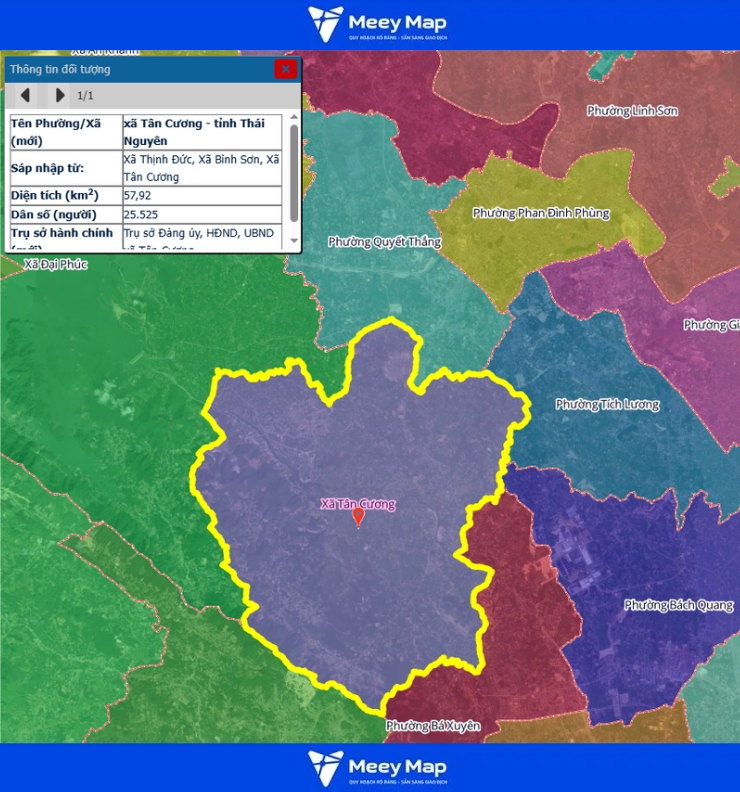Click the Phường Linh Sơn label
This screenshot has width=740, height=792.
tap(632, 111)
